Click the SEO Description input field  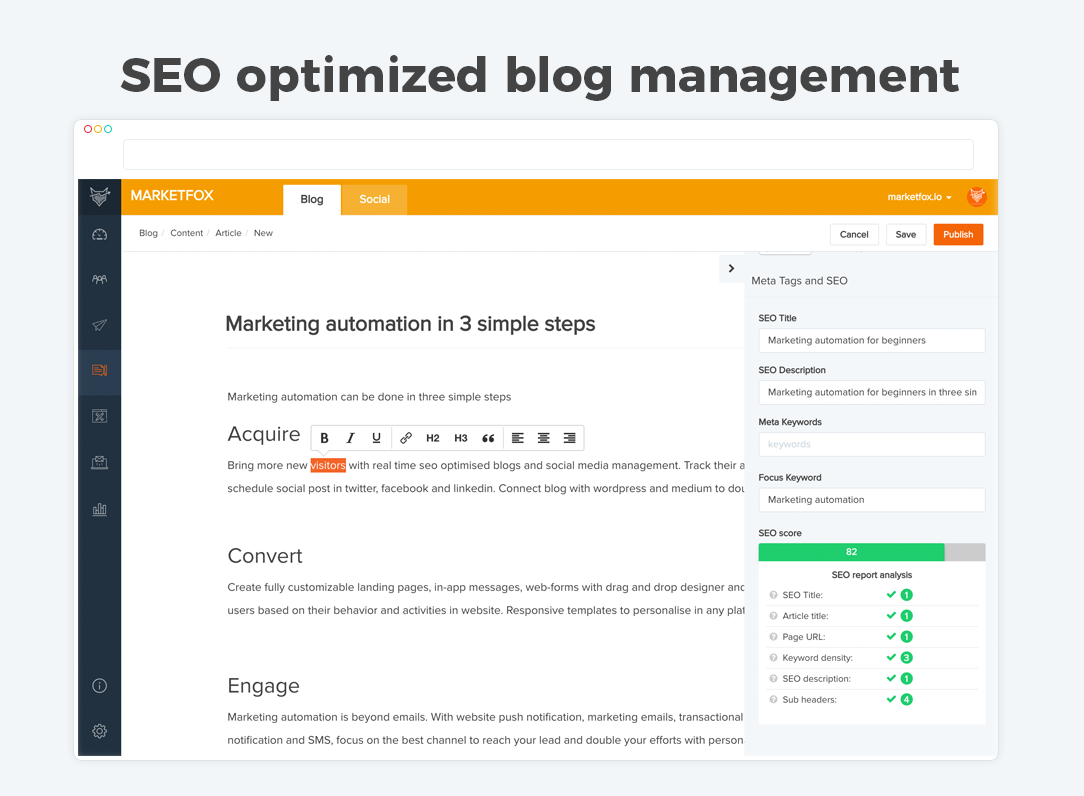(x=872, y=392)
